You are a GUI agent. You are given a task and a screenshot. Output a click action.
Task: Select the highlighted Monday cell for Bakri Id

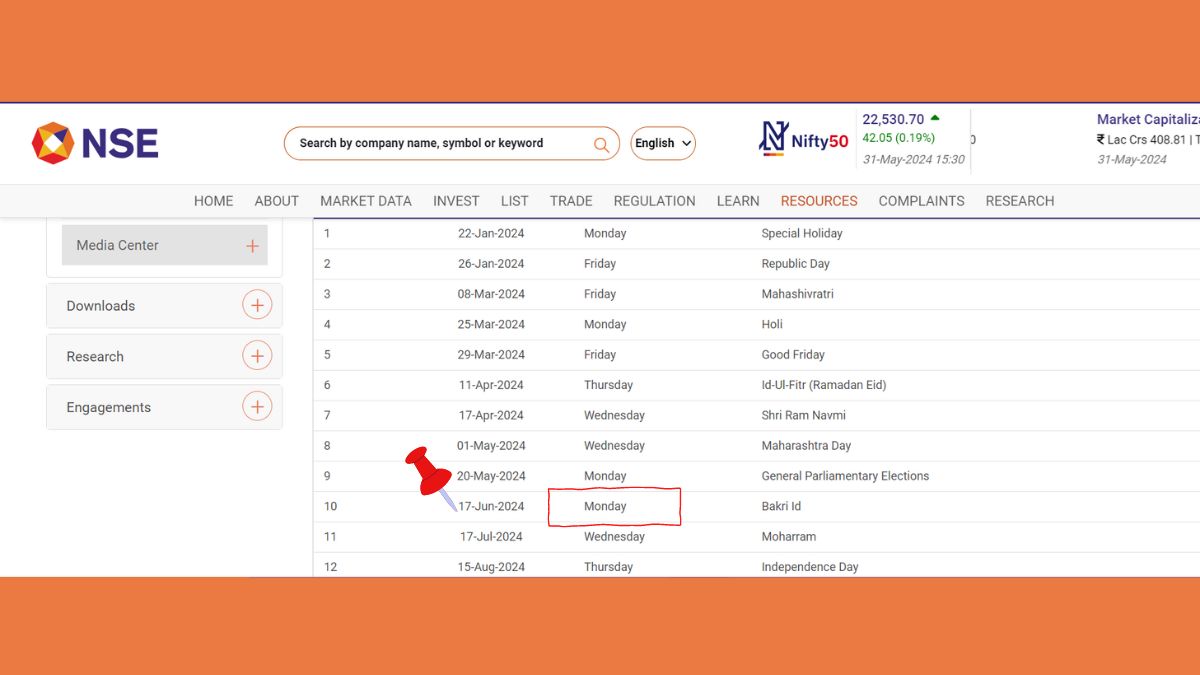coord(614,507)
